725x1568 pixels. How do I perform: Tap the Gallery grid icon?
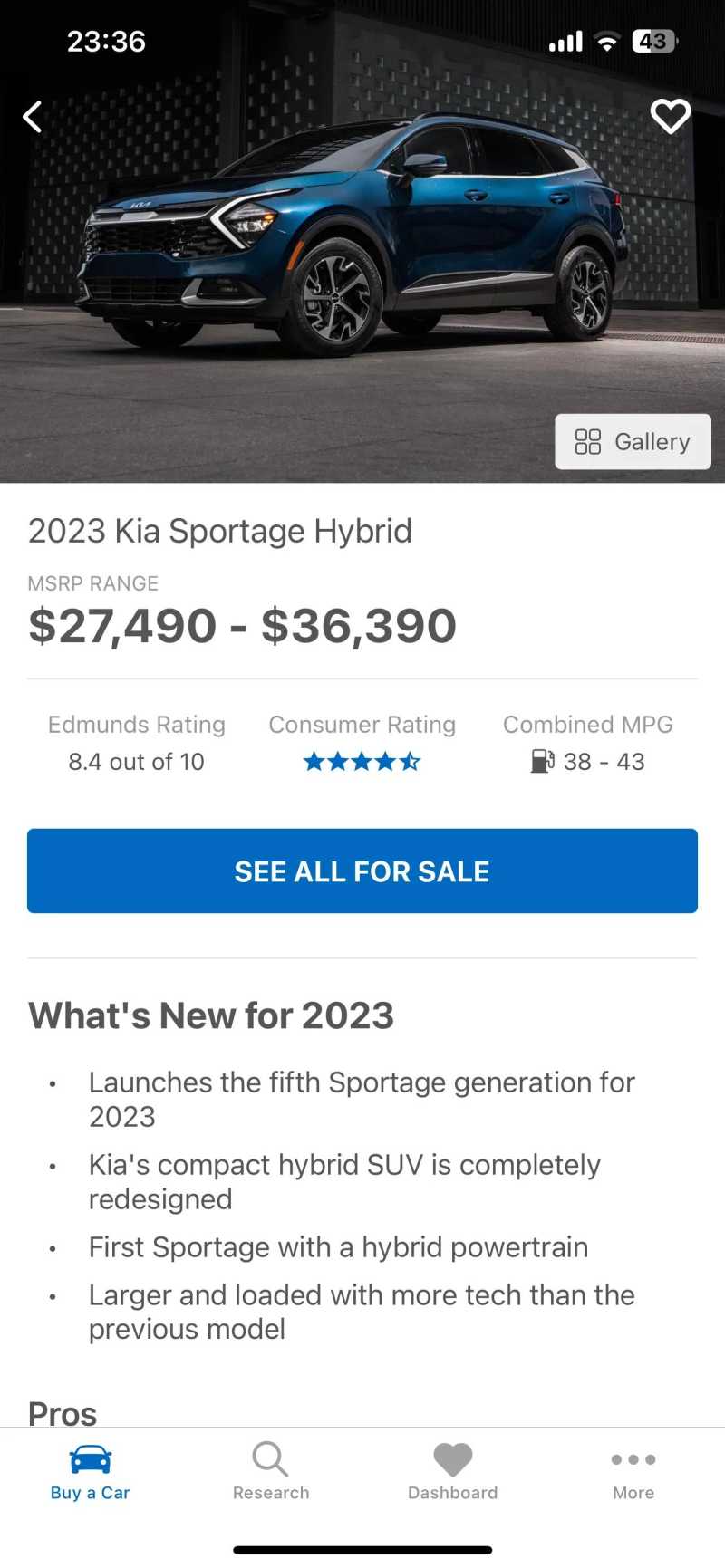coord(588,442)
